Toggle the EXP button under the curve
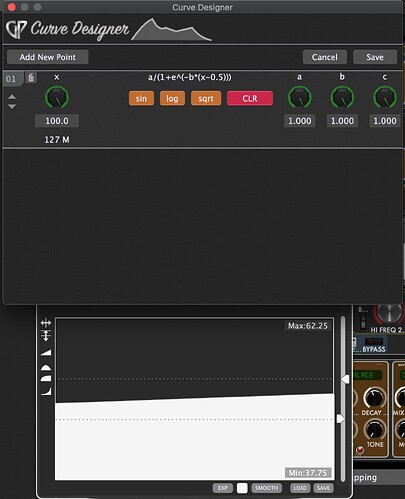The height and width of the screenshot is (499, 405). point(223,488)
